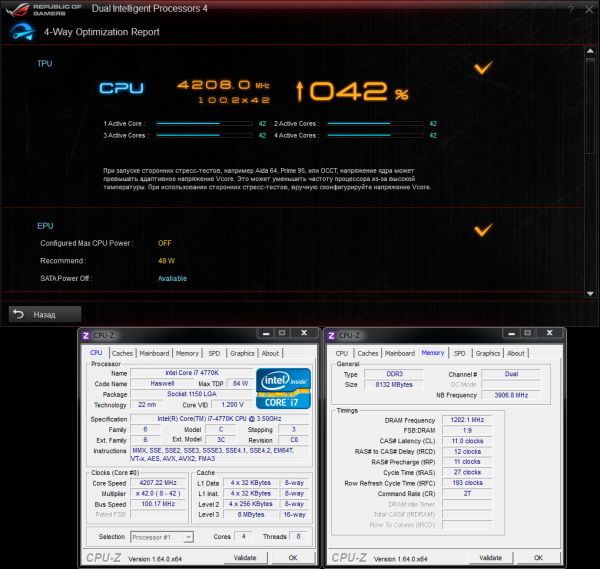Click the TPU orange checkmark icon
Viewport: 600px width, 569px height.
click(483, 67)
